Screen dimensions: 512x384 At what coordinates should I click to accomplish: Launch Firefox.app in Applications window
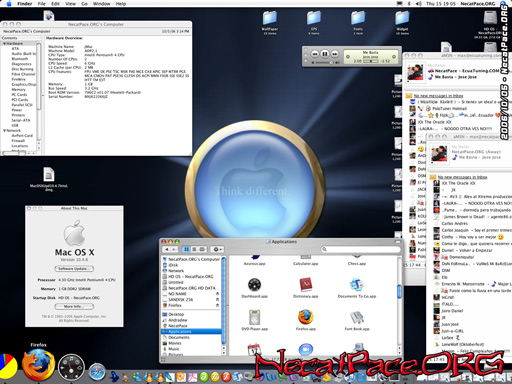[x=305, y=320]
